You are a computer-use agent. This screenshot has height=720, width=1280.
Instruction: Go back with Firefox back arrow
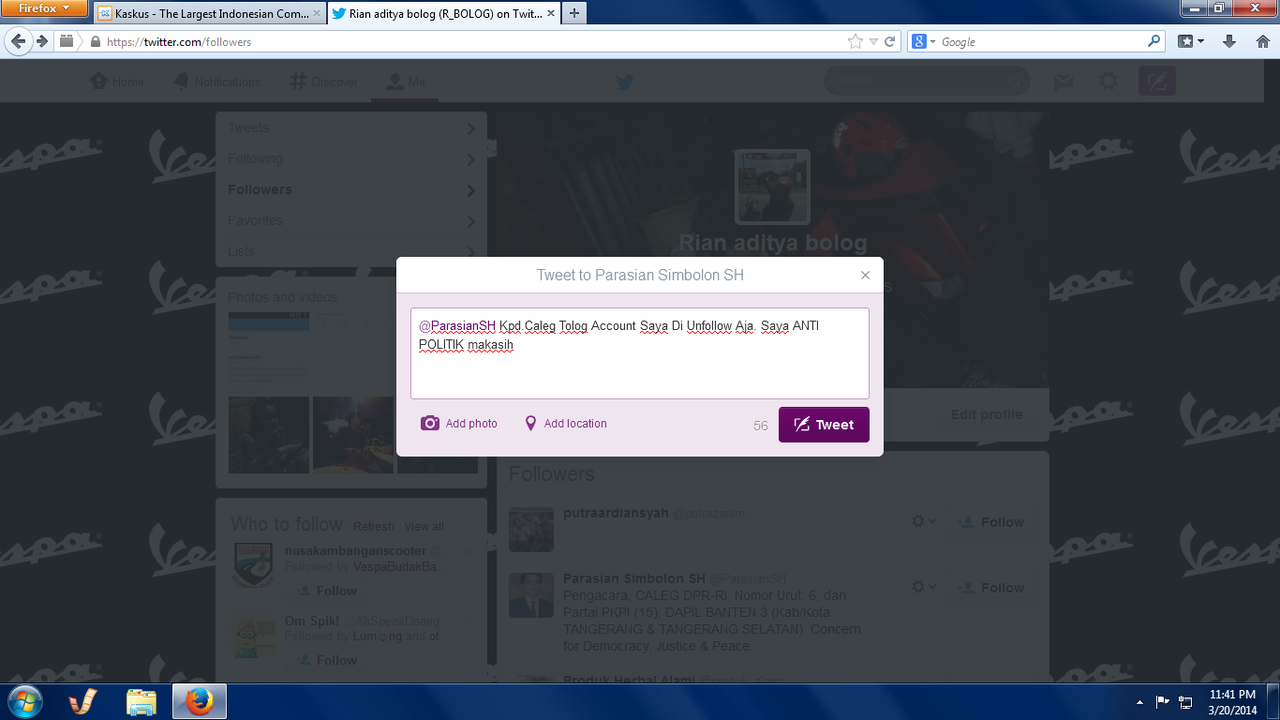coord(18,41)
